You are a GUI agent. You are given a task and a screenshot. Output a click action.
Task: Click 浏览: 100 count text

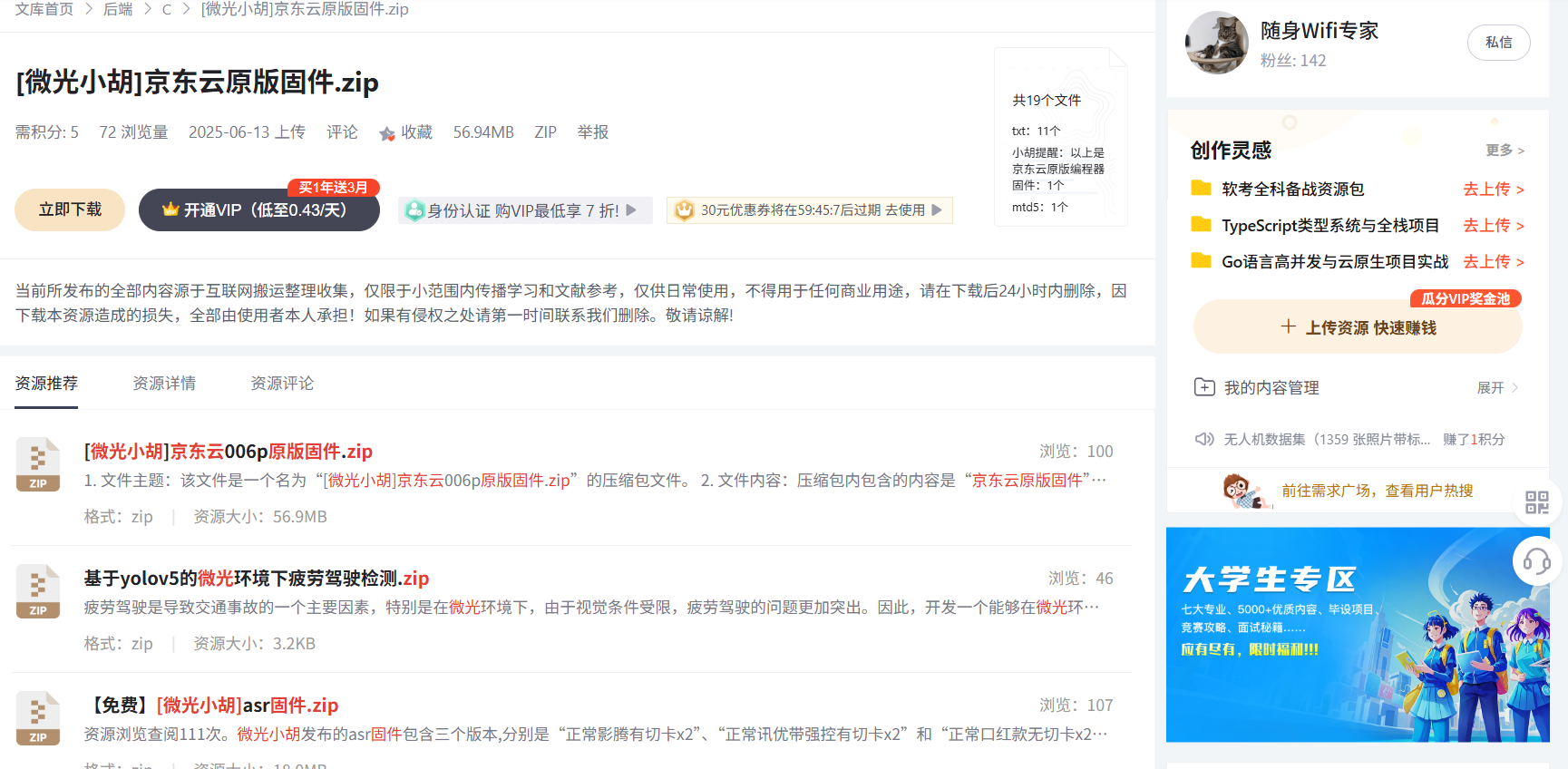(x=1076, y=452)
